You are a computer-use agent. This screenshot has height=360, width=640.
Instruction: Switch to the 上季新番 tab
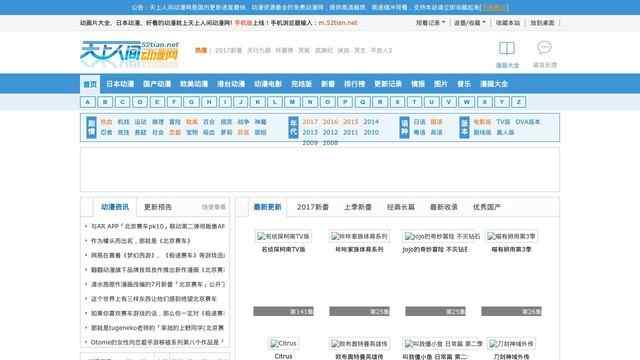[x=358, y=207]
